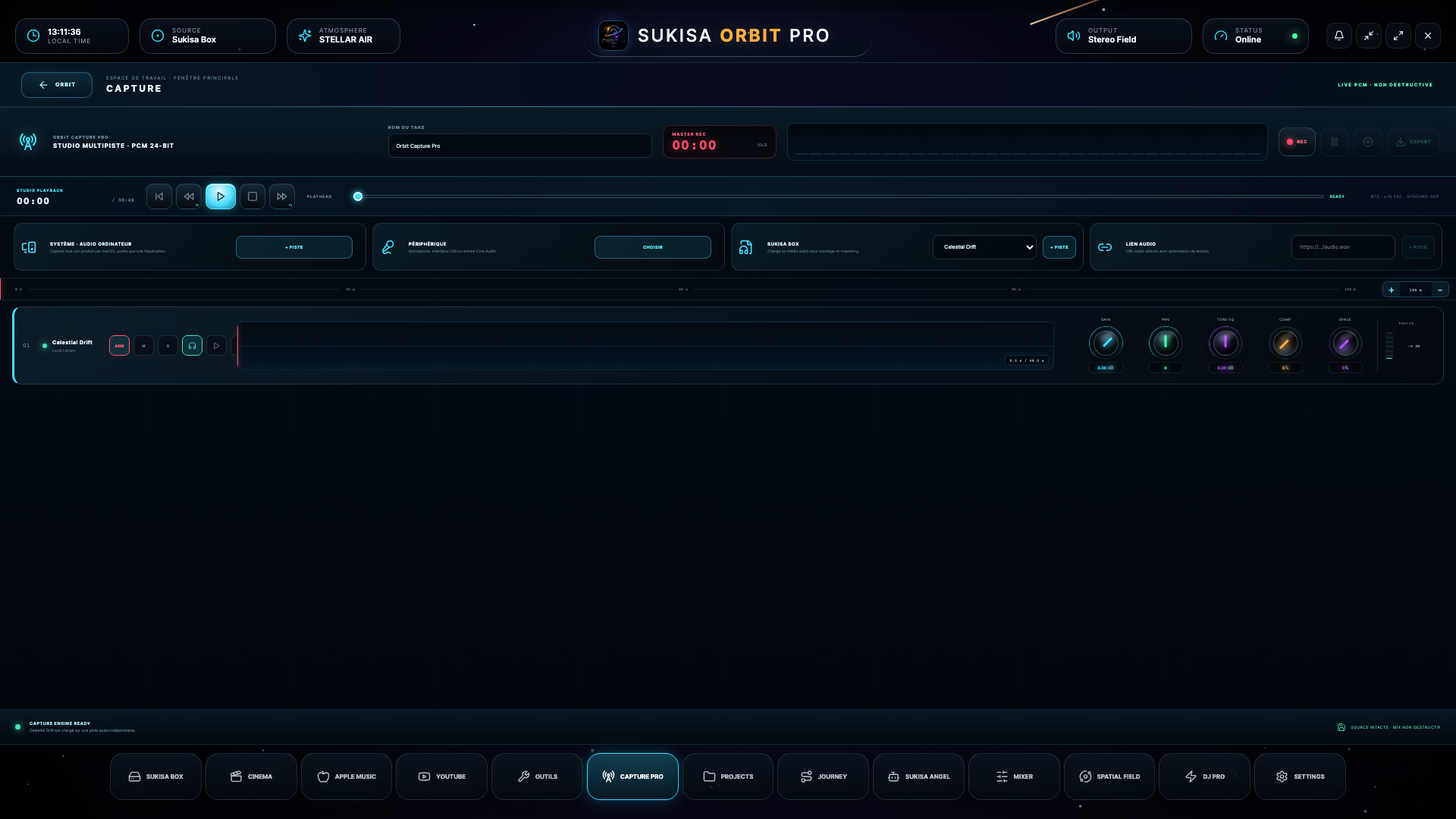Switch to the Spatial Field tab
1456x819 pixels.
pyautogui.click(x=1109, y=777)
